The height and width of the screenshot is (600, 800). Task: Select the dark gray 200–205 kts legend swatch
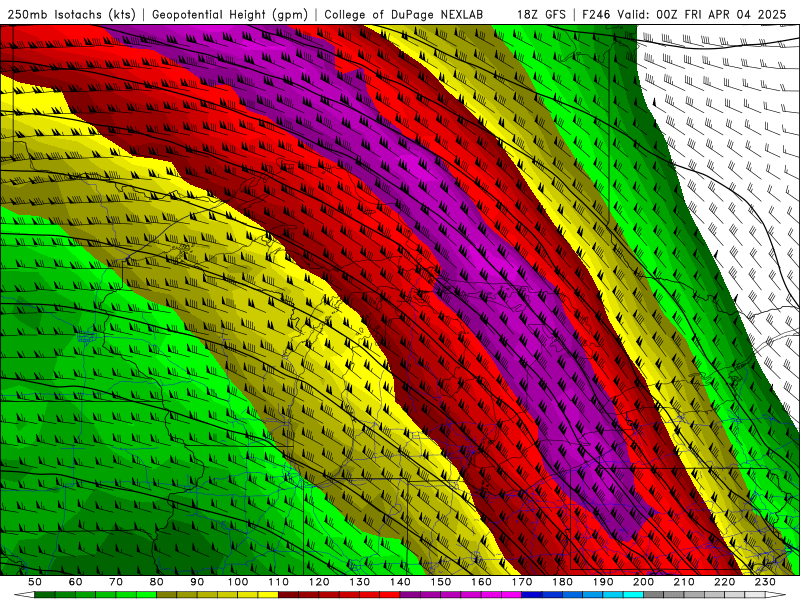[654, 594]
